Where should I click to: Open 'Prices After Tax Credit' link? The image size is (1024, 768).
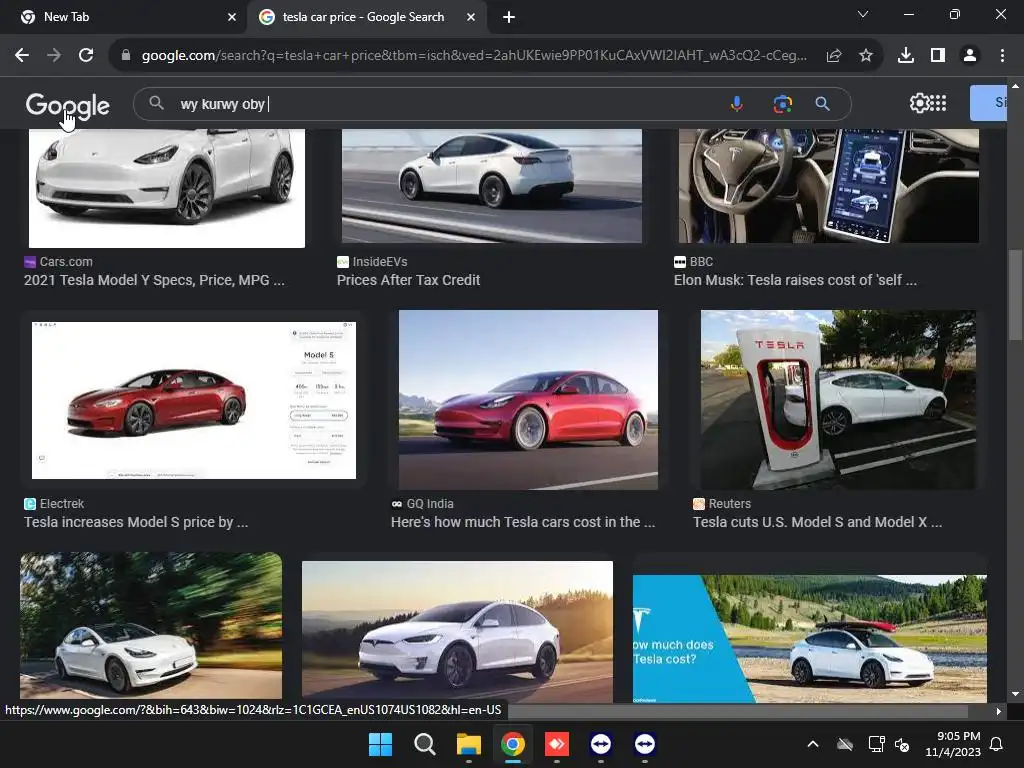pos(408,280)
